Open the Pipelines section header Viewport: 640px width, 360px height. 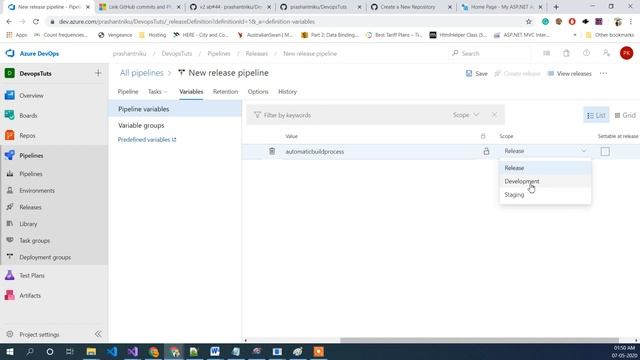[x=31, y=156]
